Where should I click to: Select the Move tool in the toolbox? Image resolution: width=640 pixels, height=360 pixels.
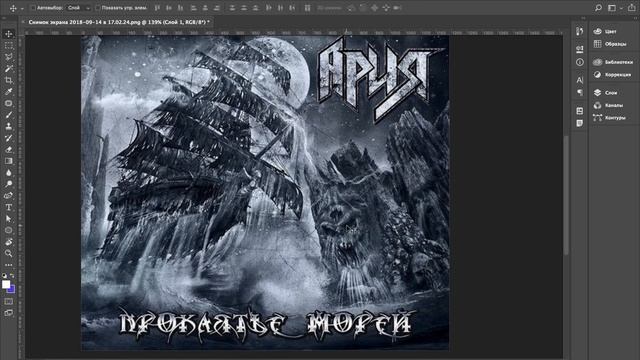coord(9,34)
